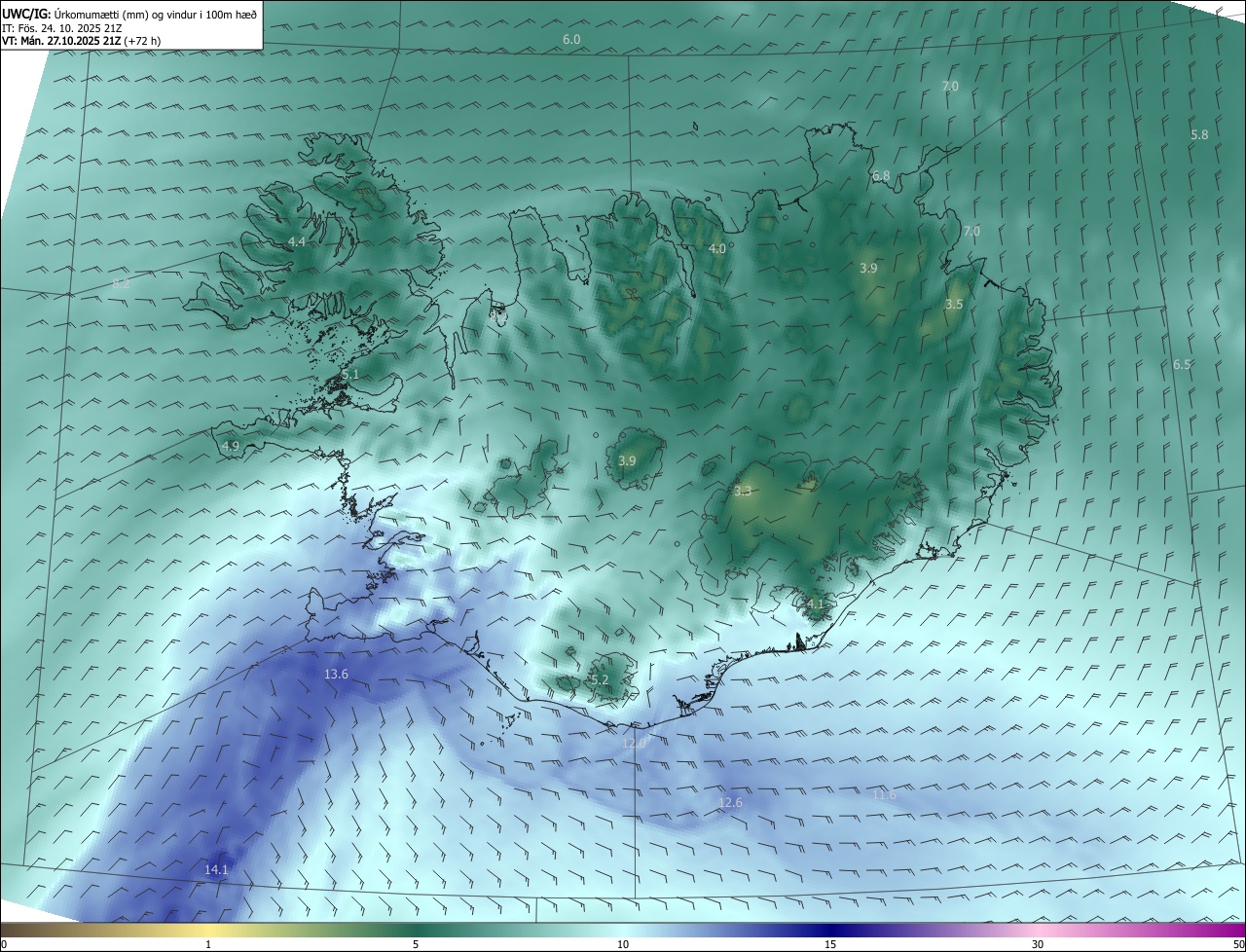Viewport: 1246px width, 952px height.
Task: Click the colour scale tick labelled 0
Action: [x=4, y=944]
